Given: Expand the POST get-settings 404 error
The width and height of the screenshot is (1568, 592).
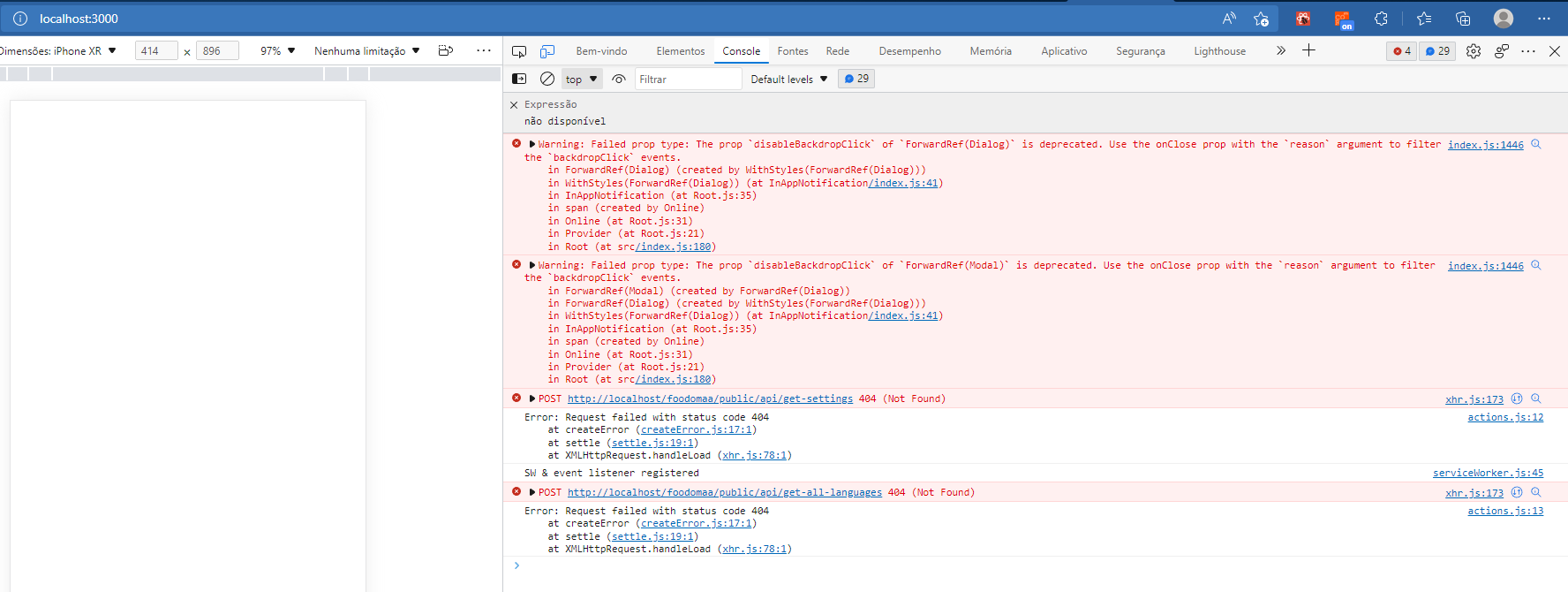Looking at the screenshot, I should pos(532,398).
